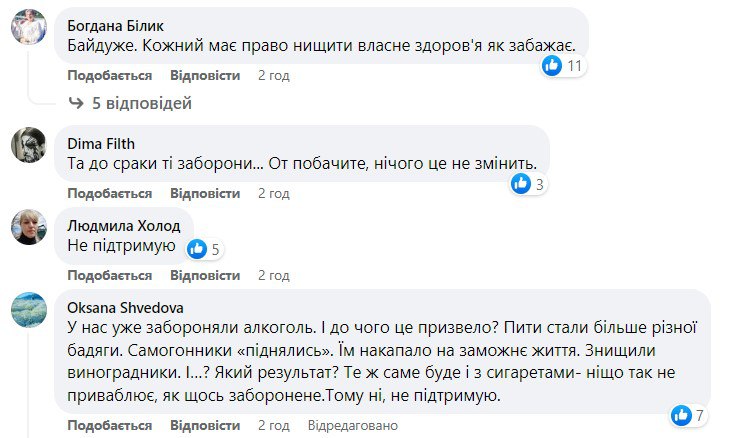736x438 pixels.
Task: Open Людмила Холод's avatar
Action: click(x=29, y=229)
